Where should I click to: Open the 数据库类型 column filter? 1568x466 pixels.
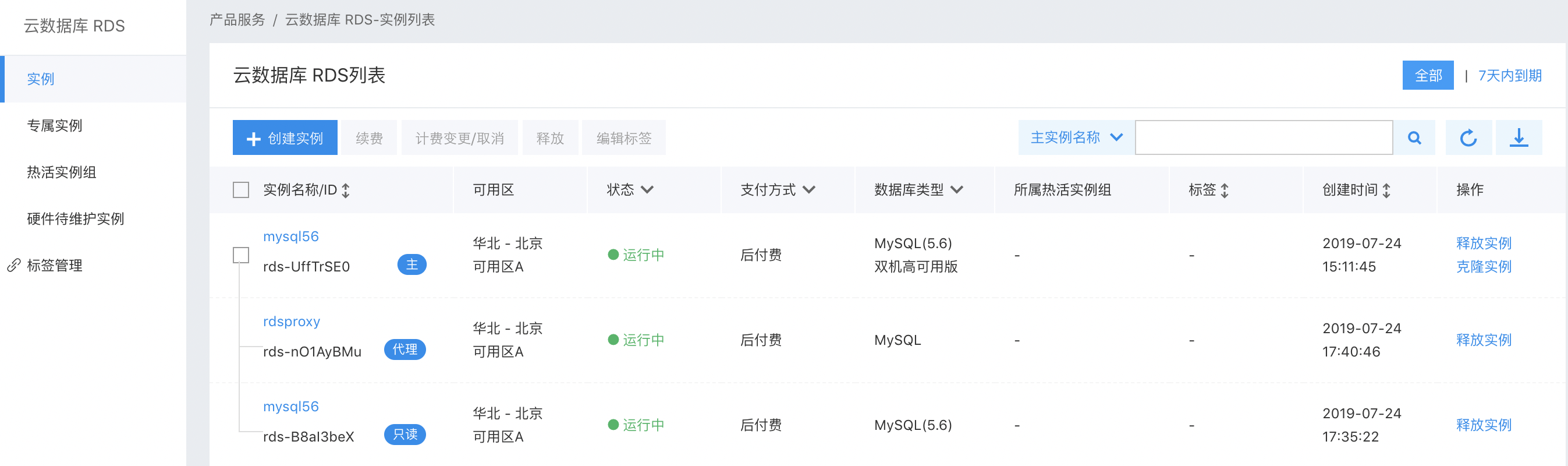(956, 190)
